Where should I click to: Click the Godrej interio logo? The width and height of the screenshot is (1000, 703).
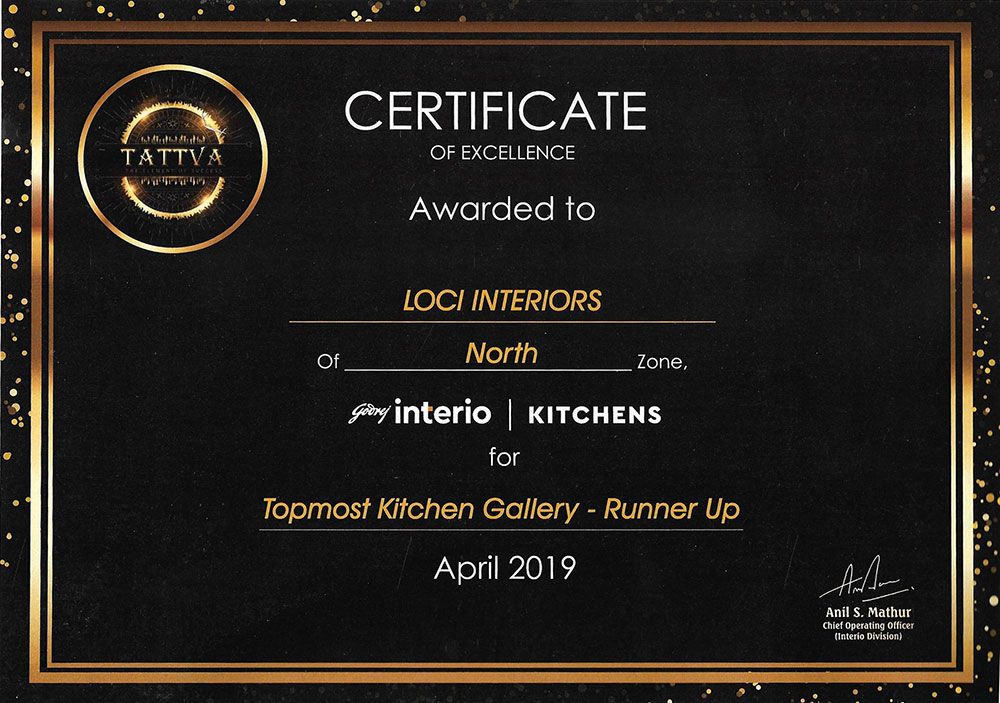420,413
